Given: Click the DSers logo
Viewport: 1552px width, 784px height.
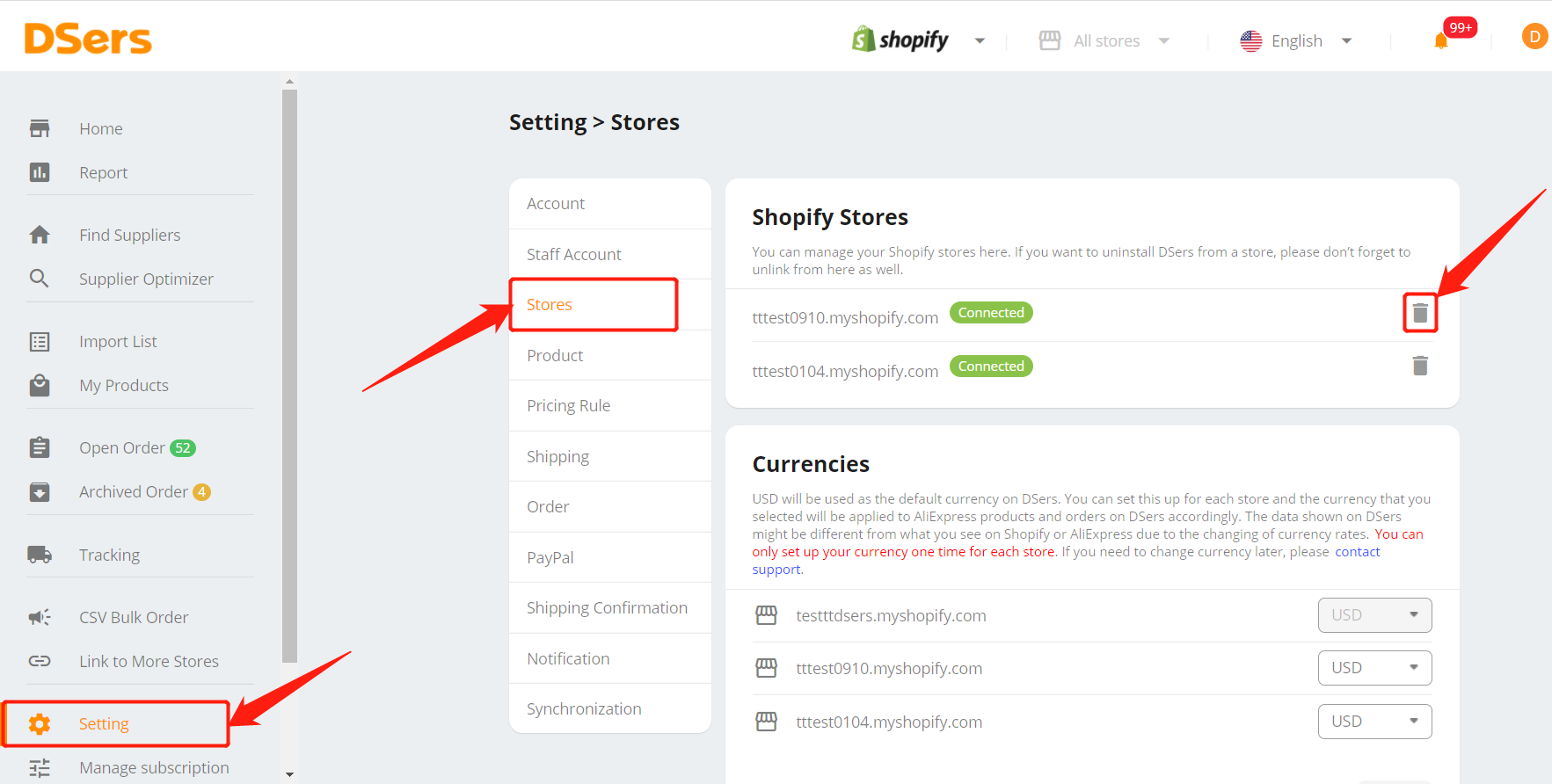Looking at the screenshot, I should coord(88,39).
